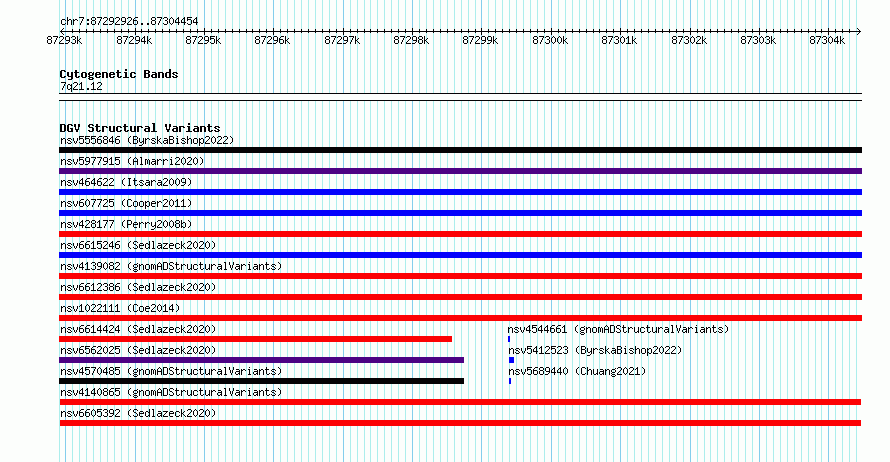Viewport: 890px width, 462px height.
Task: Select the black bar under nsv4570485
Action: coord(262,381)
